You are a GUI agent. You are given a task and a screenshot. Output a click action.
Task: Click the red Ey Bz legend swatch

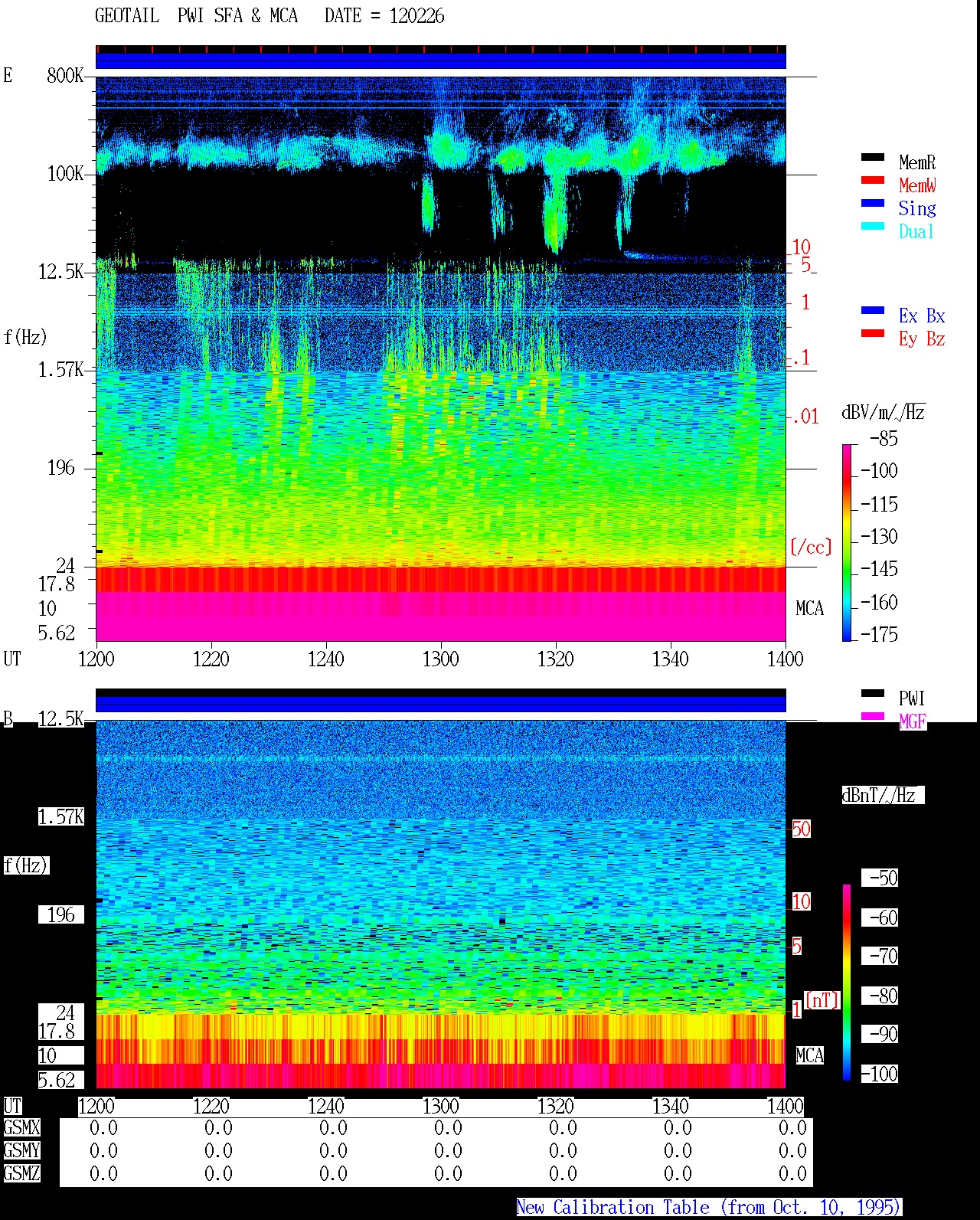[872, 333]
